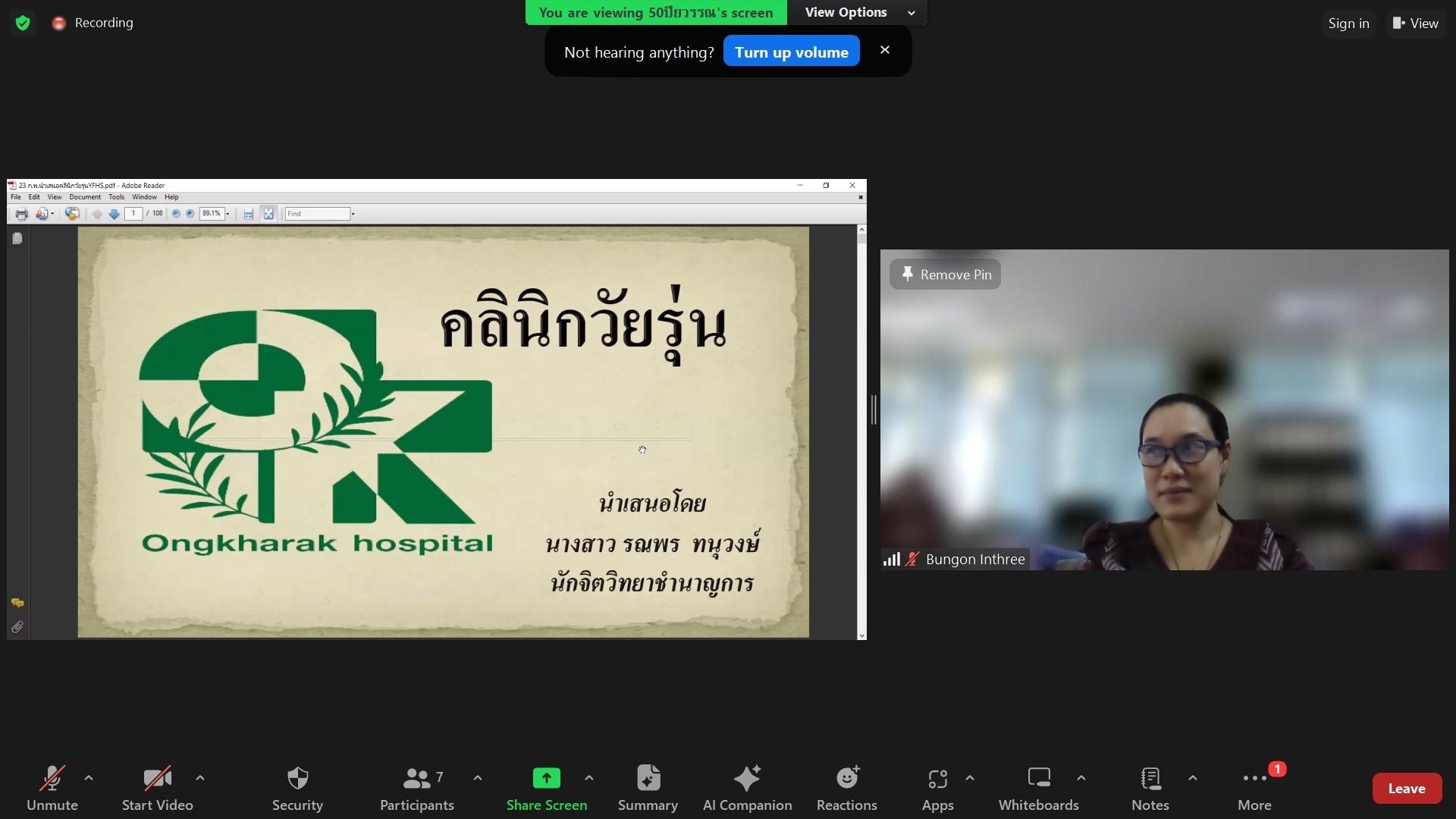Click Remove Pin on video
The width and height of the screenshot is (1456, 819).
click(x=945, y=275)
